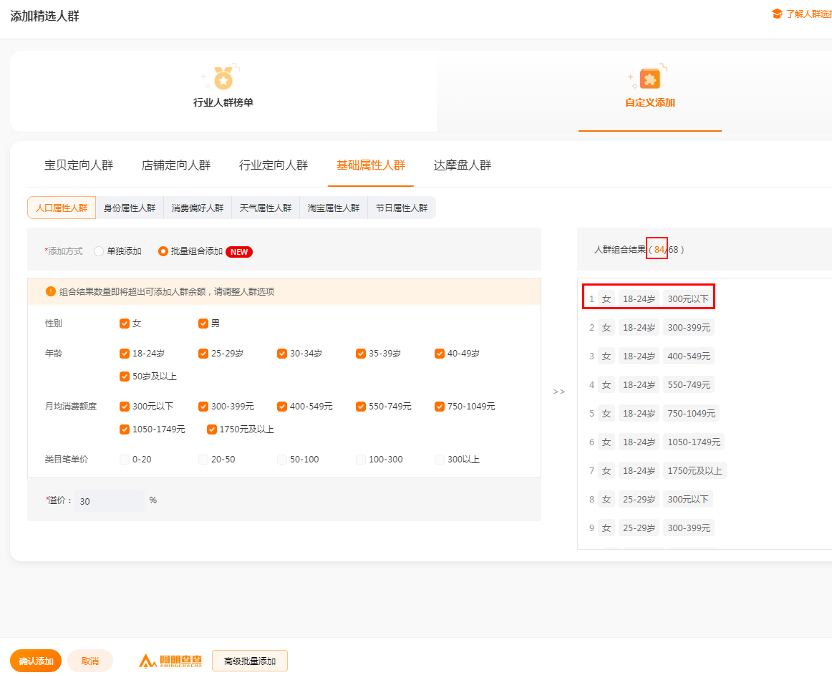The image size is (832, 676).
Task: Click the 取消 button
Action: click(x=90, y=661)
